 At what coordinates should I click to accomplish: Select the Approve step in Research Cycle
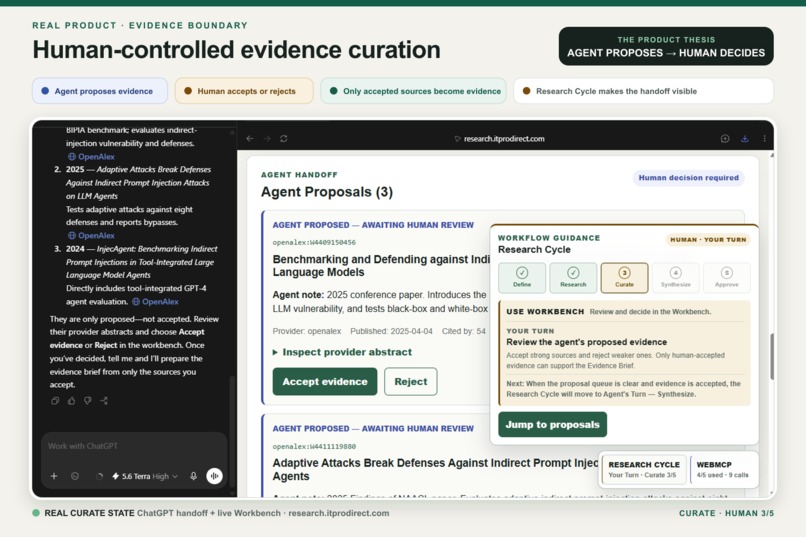(726, 278)
